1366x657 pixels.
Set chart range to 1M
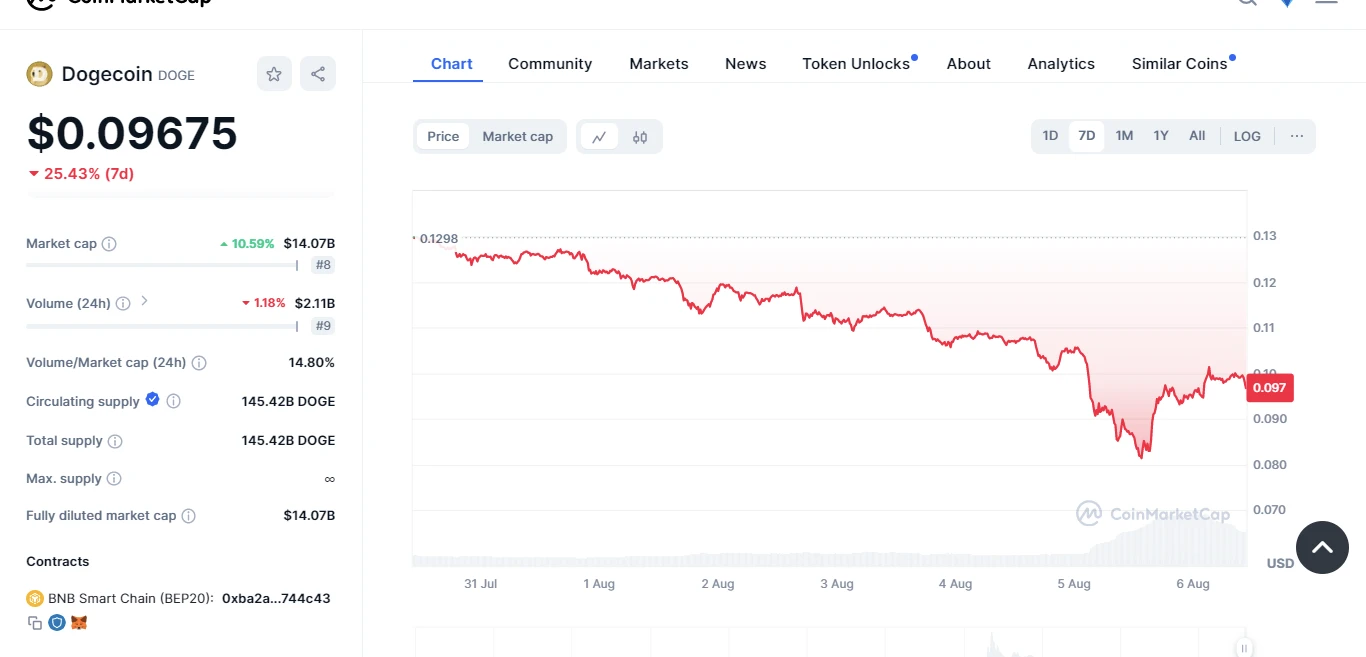pyautogui.click(x=1124, y=136)
